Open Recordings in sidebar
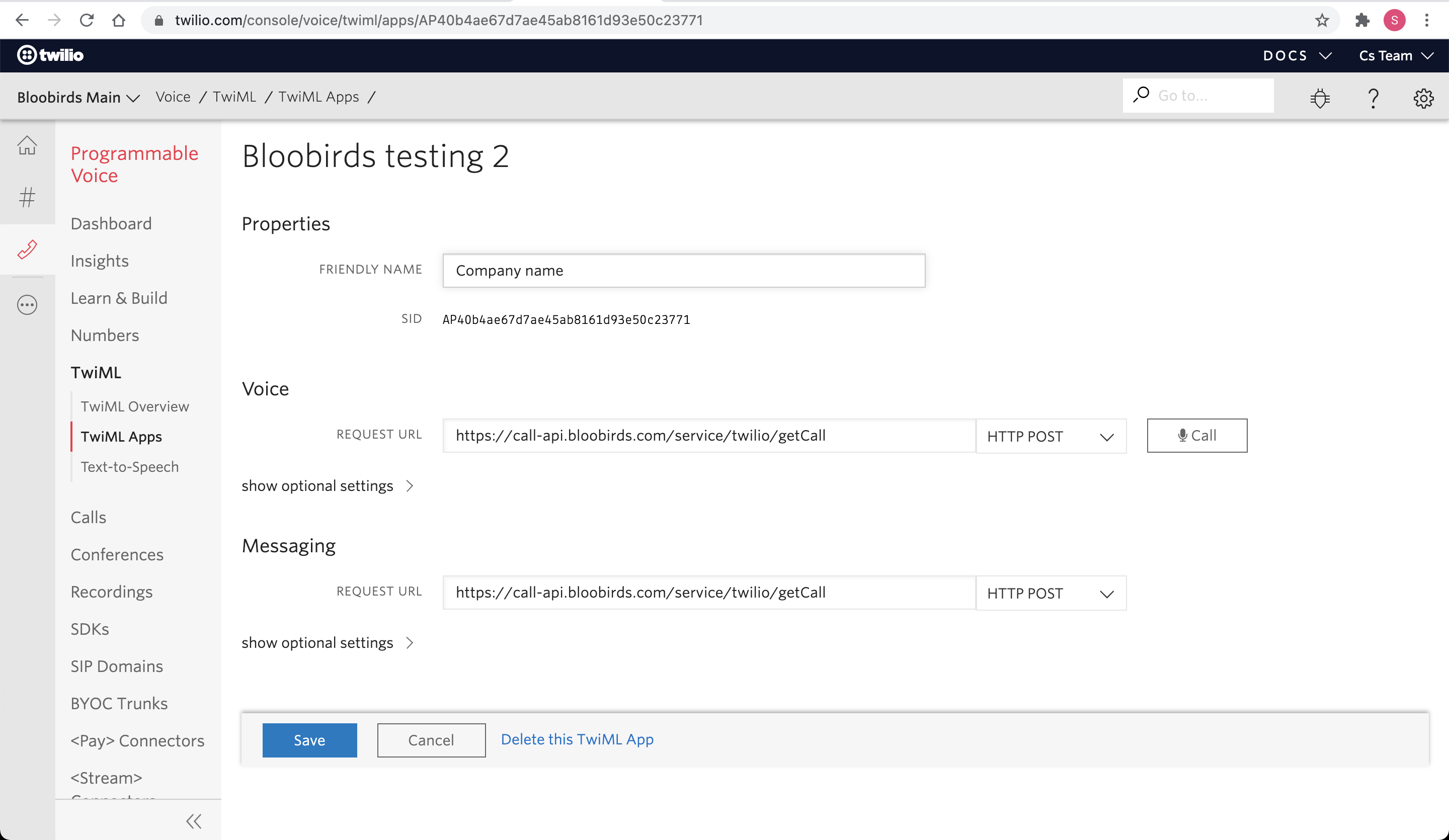Image resolution: width=1449 pixels, height=840 pixels. tap(112, 592)
